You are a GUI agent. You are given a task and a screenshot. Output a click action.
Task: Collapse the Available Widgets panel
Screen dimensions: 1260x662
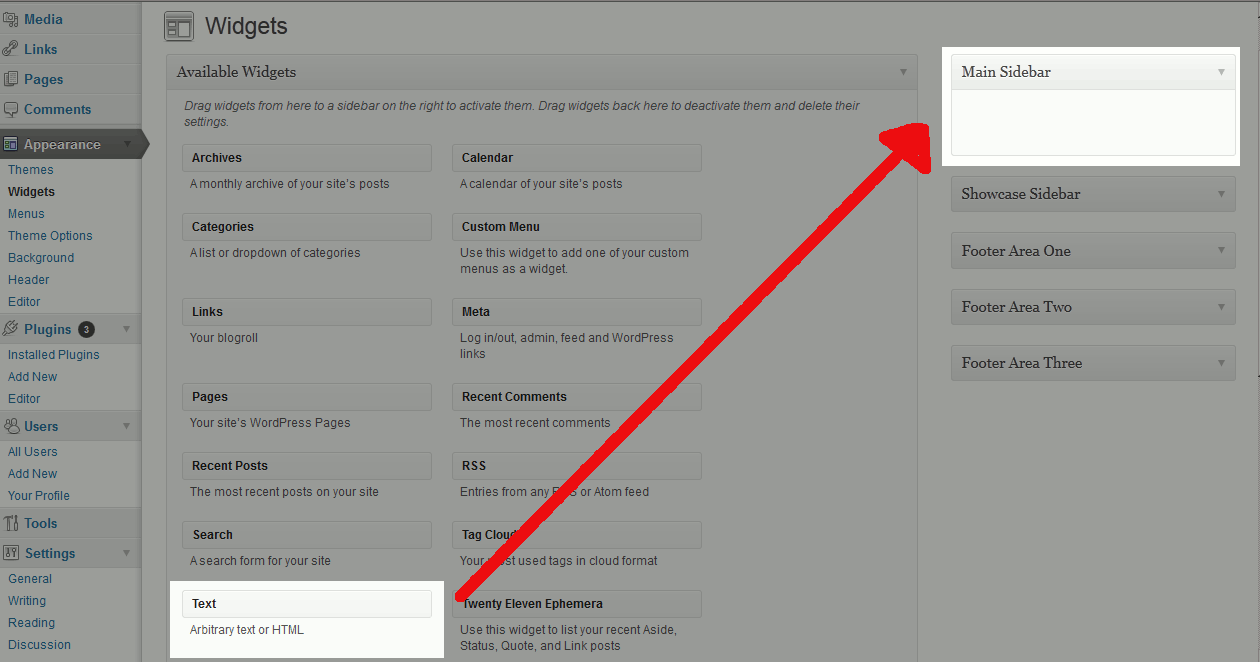click(x=902, y=71)
